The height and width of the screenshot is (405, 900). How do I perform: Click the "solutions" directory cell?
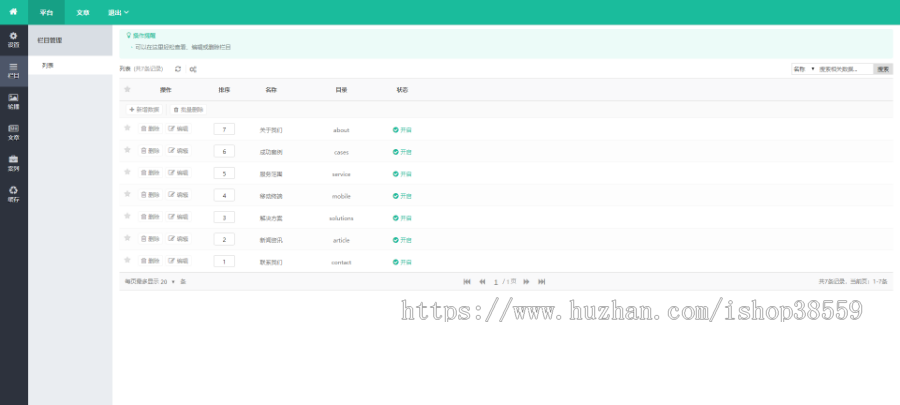pyautogui.click(x=341, y=218)
